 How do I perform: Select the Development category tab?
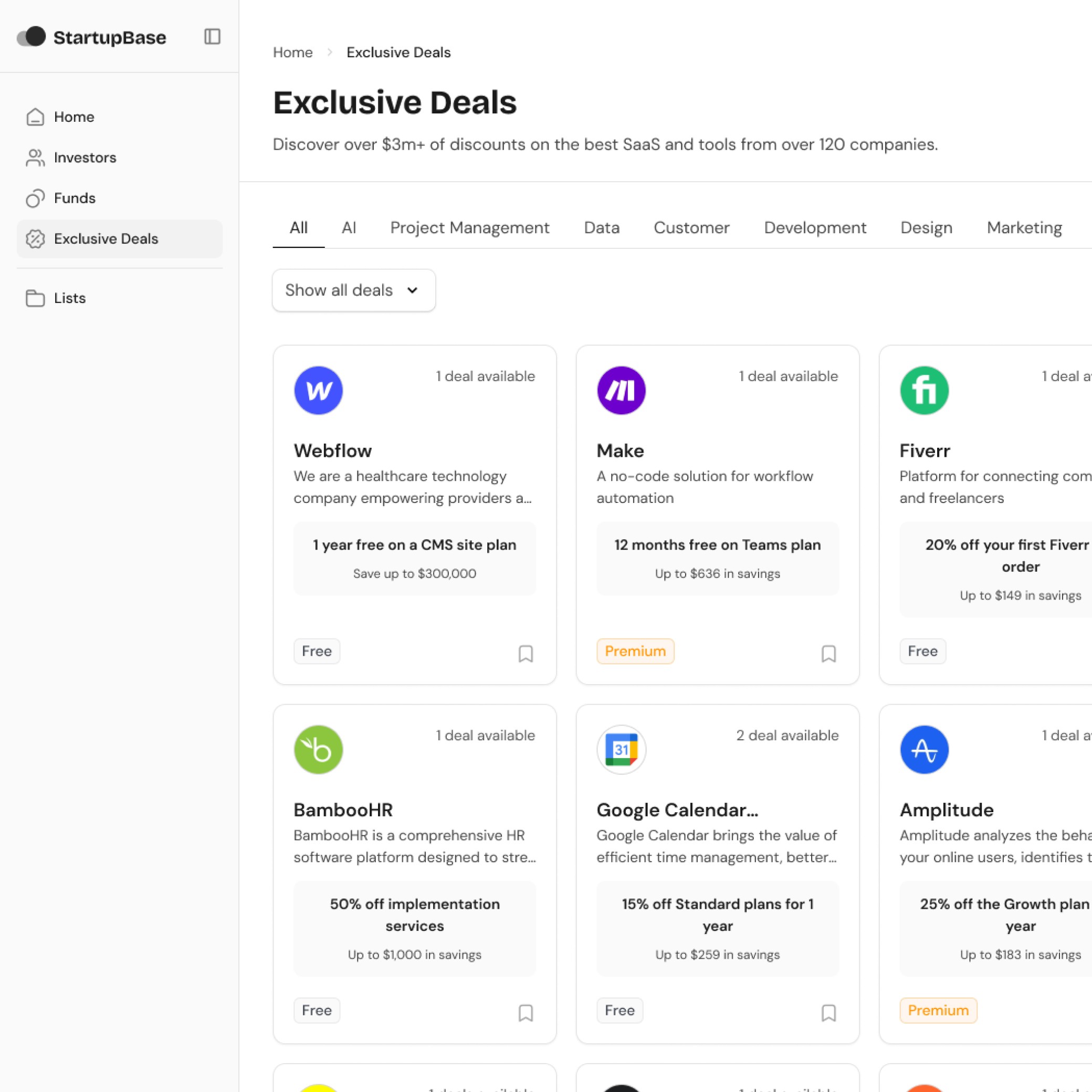pyautogui.click(x=814, y=228)
